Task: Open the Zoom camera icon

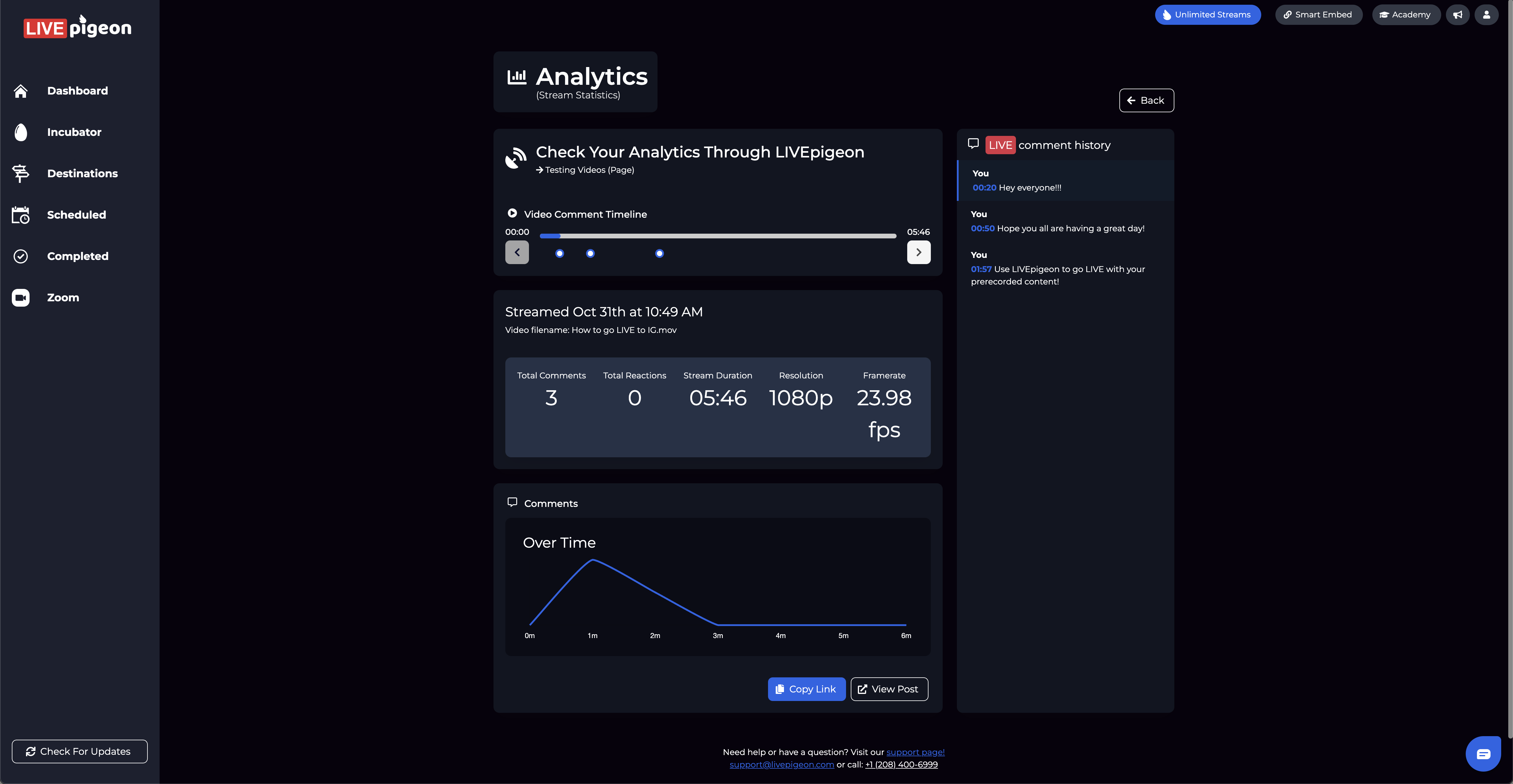Action: 21,298
